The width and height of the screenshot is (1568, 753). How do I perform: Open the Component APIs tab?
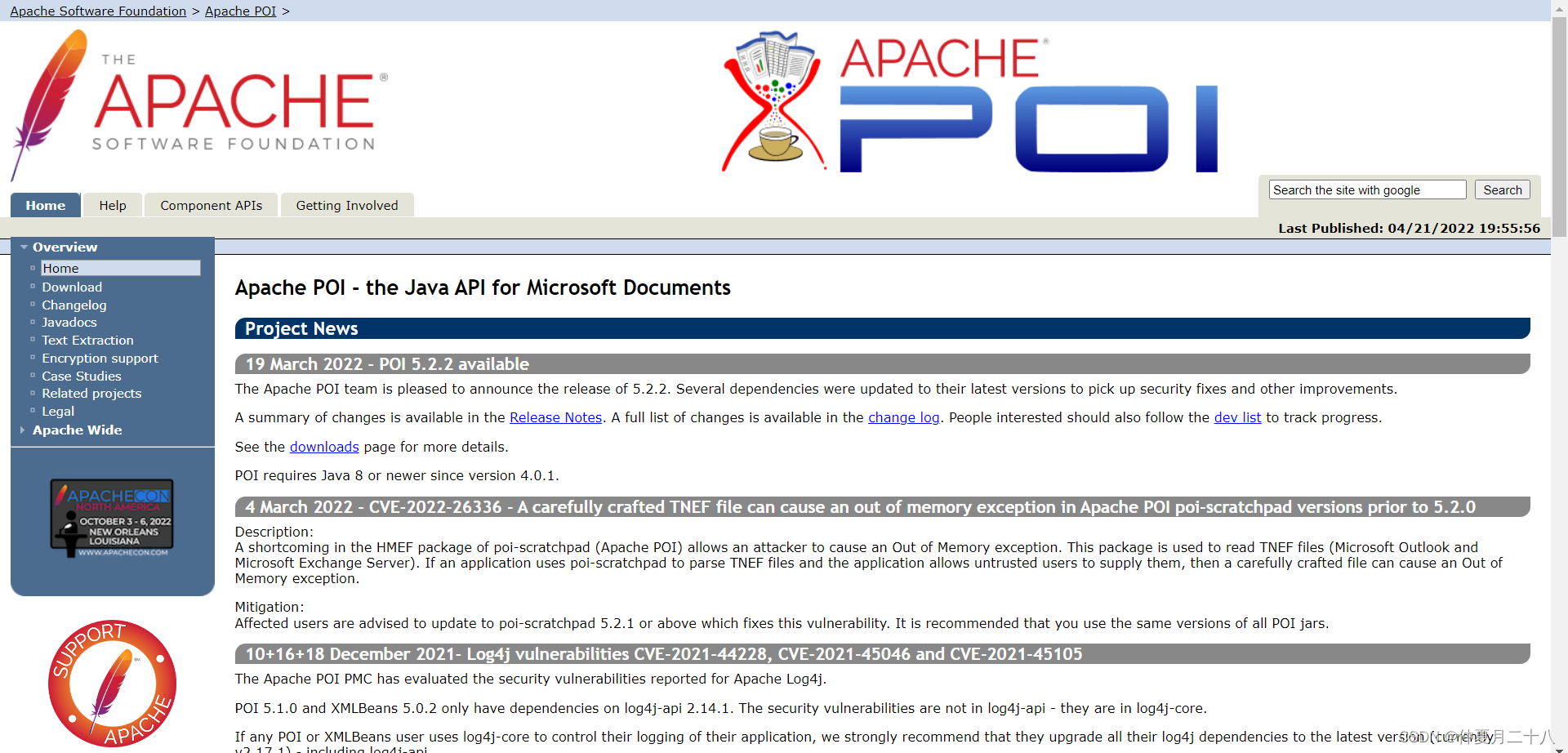pyautogui.click(x=211, y=205)
